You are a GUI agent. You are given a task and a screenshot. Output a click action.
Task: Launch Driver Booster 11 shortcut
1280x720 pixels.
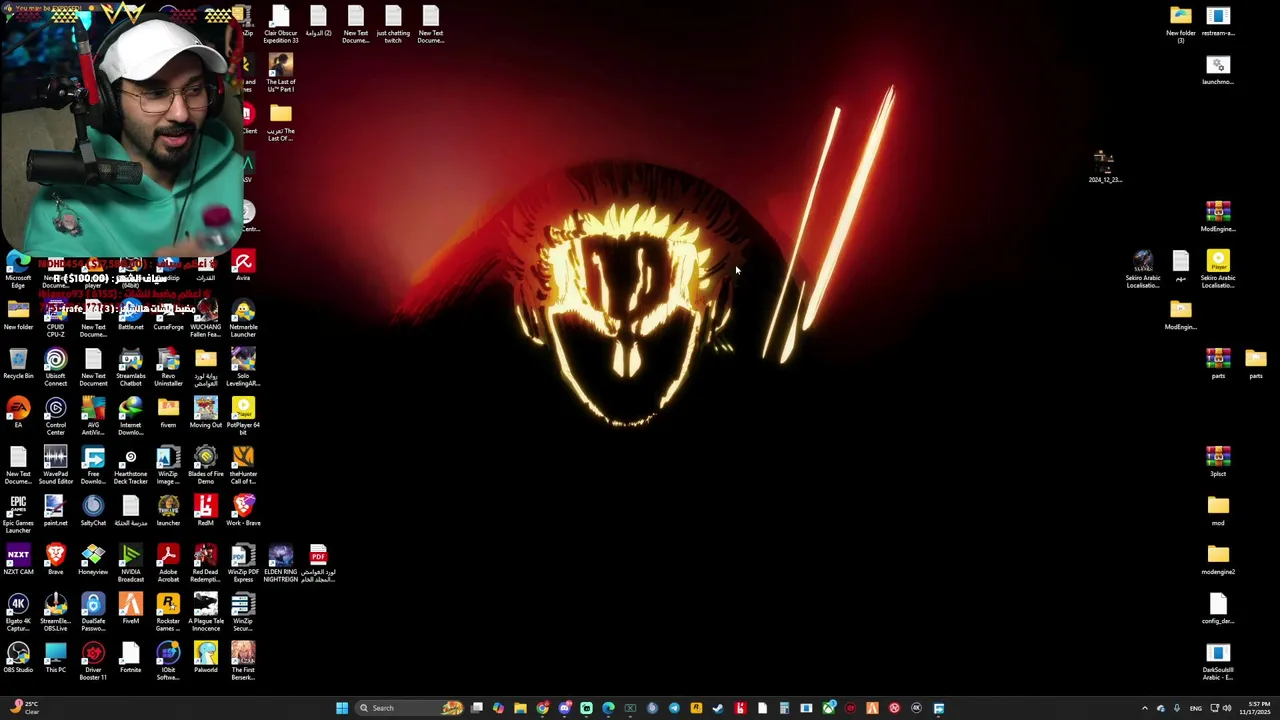click(93, 661)
